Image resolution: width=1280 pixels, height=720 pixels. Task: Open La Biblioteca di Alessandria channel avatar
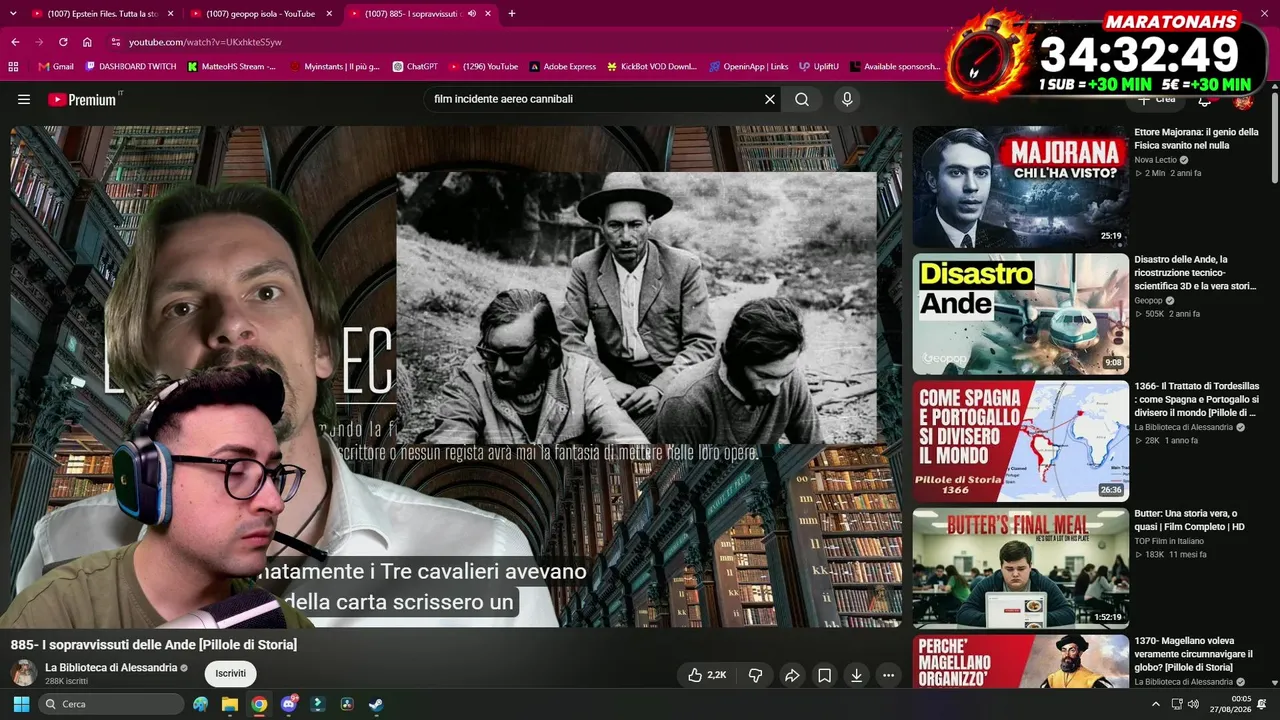click(24, 673)
